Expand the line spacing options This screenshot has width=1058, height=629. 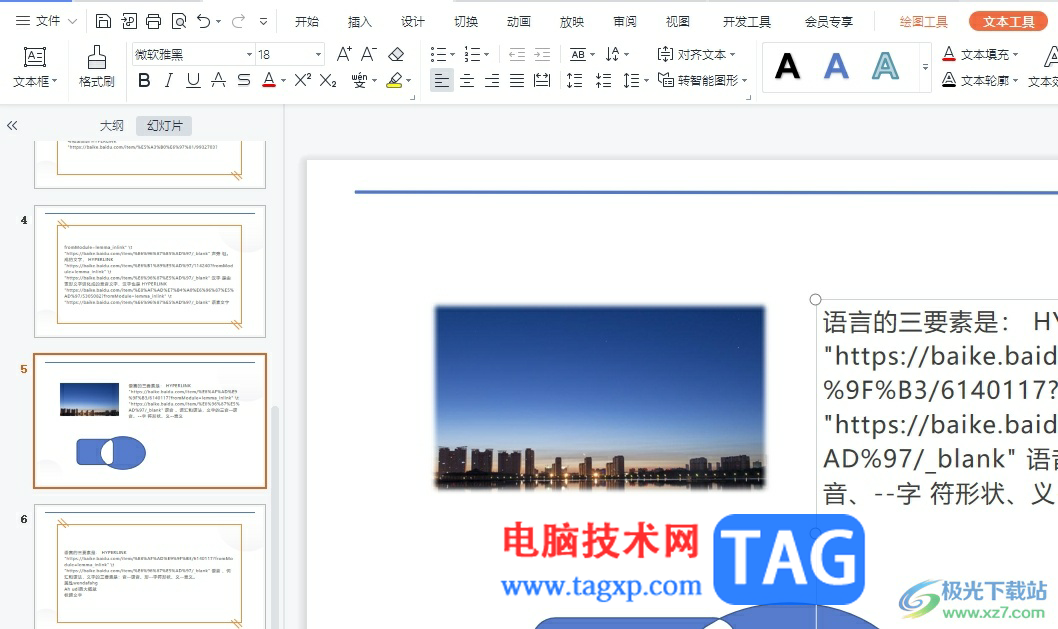coord(646,81)
